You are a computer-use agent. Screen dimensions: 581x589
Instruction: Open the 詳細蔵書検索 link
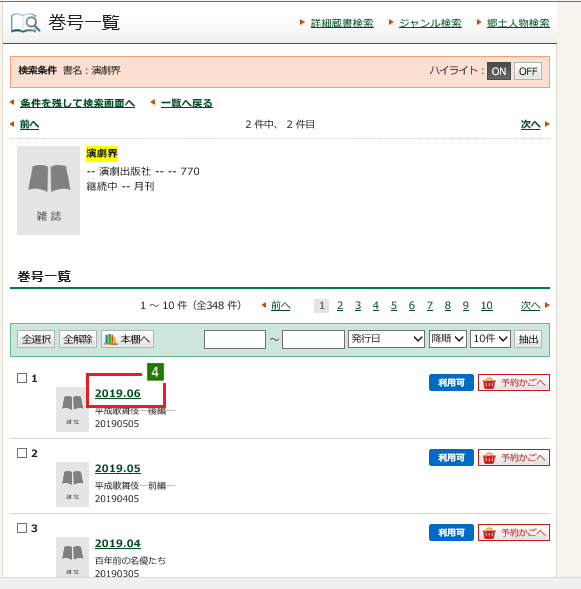pyautogui.click(x=342, y=23)
